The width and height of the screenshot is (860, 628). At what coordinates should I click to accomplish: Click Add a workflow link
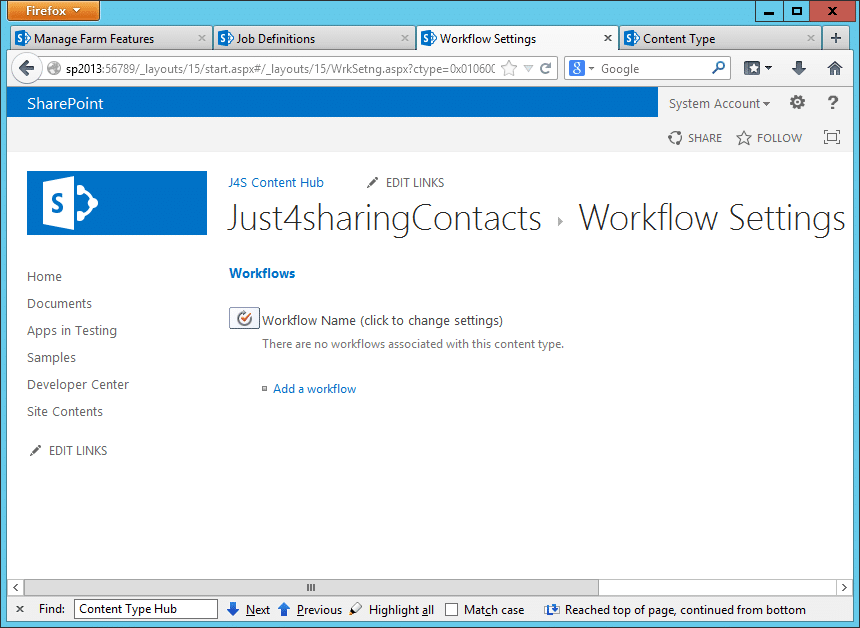tap(315, 389)
